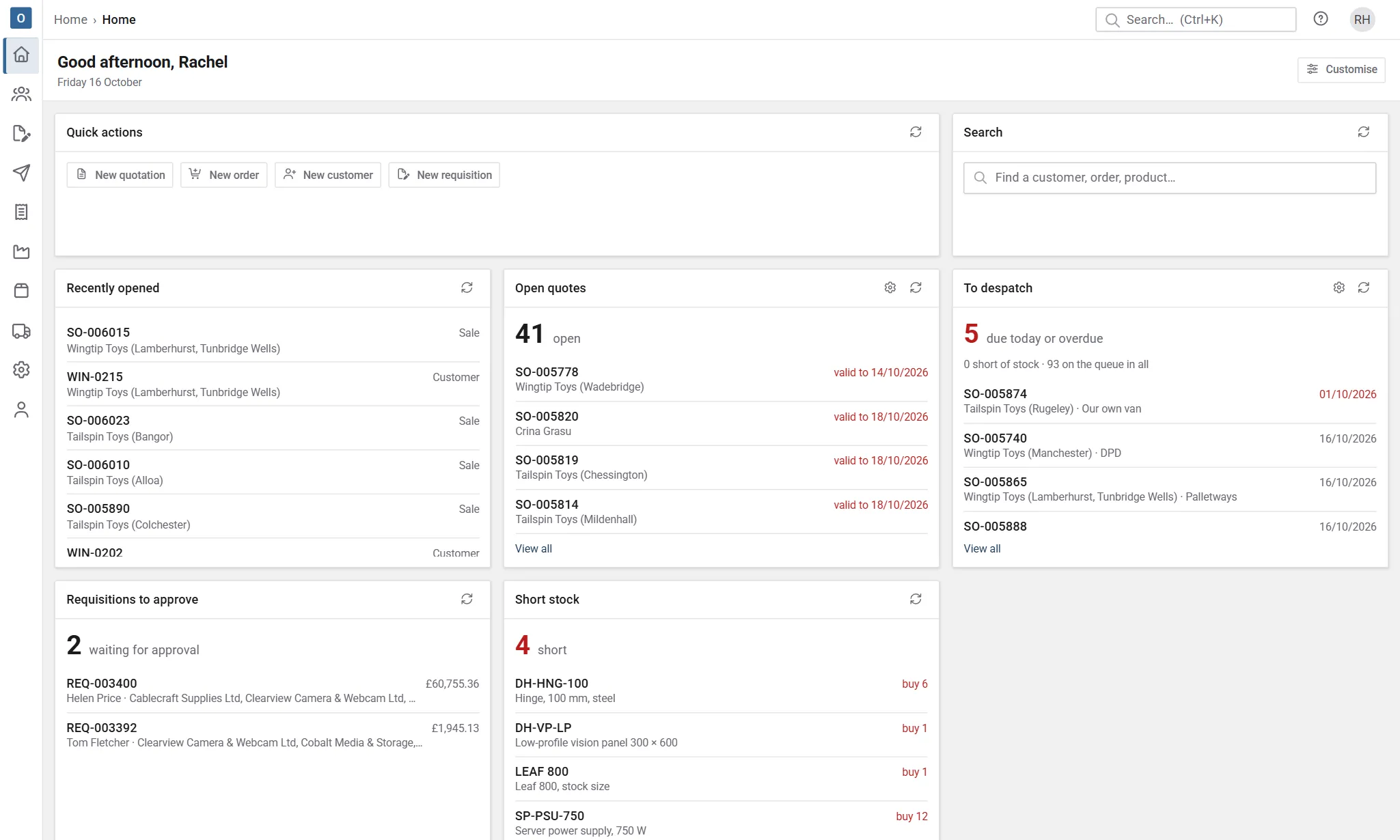Open quote SO-005820 Crina Grasu
The height and width of the screenshot is (840, 1400).
tap(722, 423)
